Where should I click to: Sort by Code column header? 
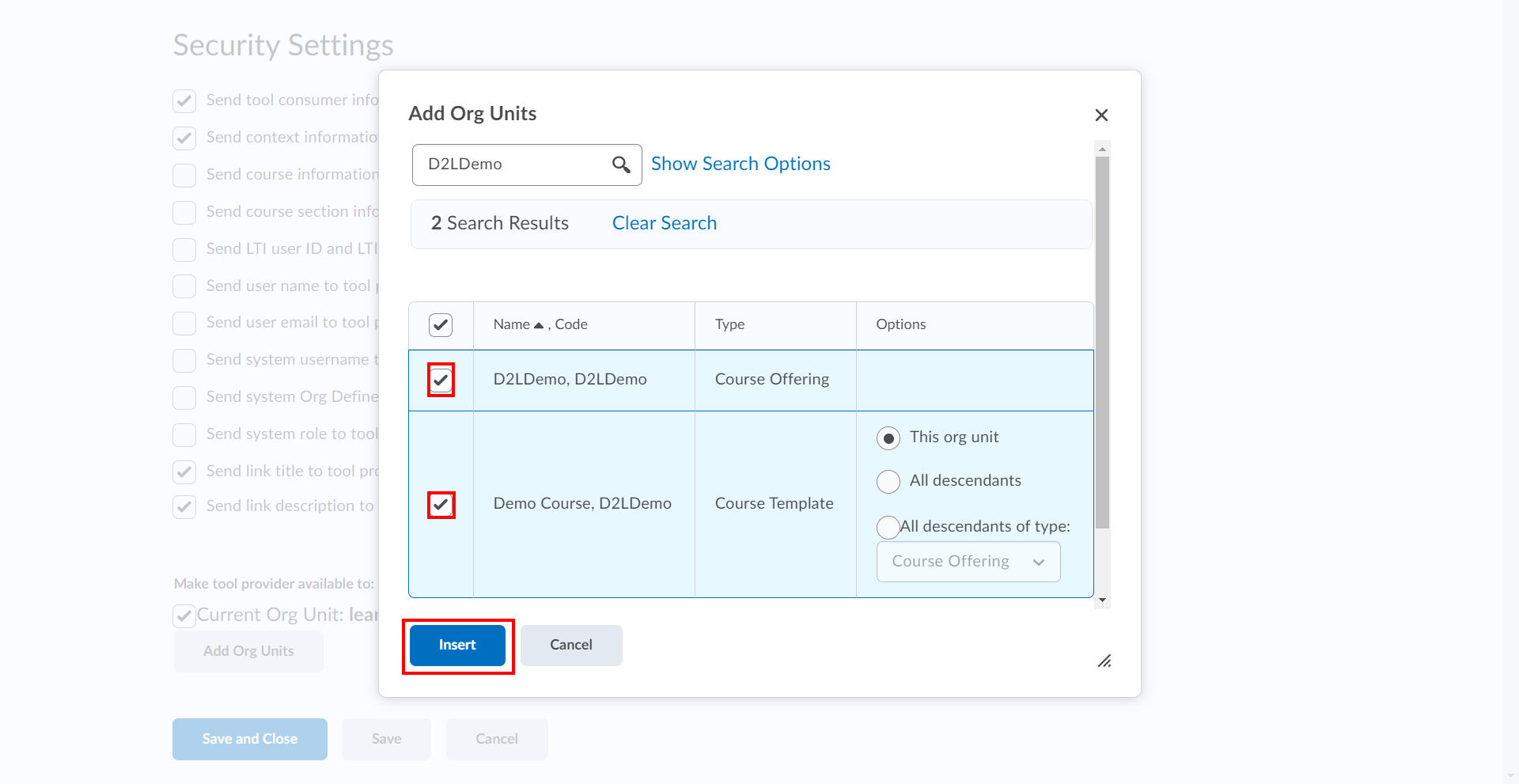[x=571, y=324]
